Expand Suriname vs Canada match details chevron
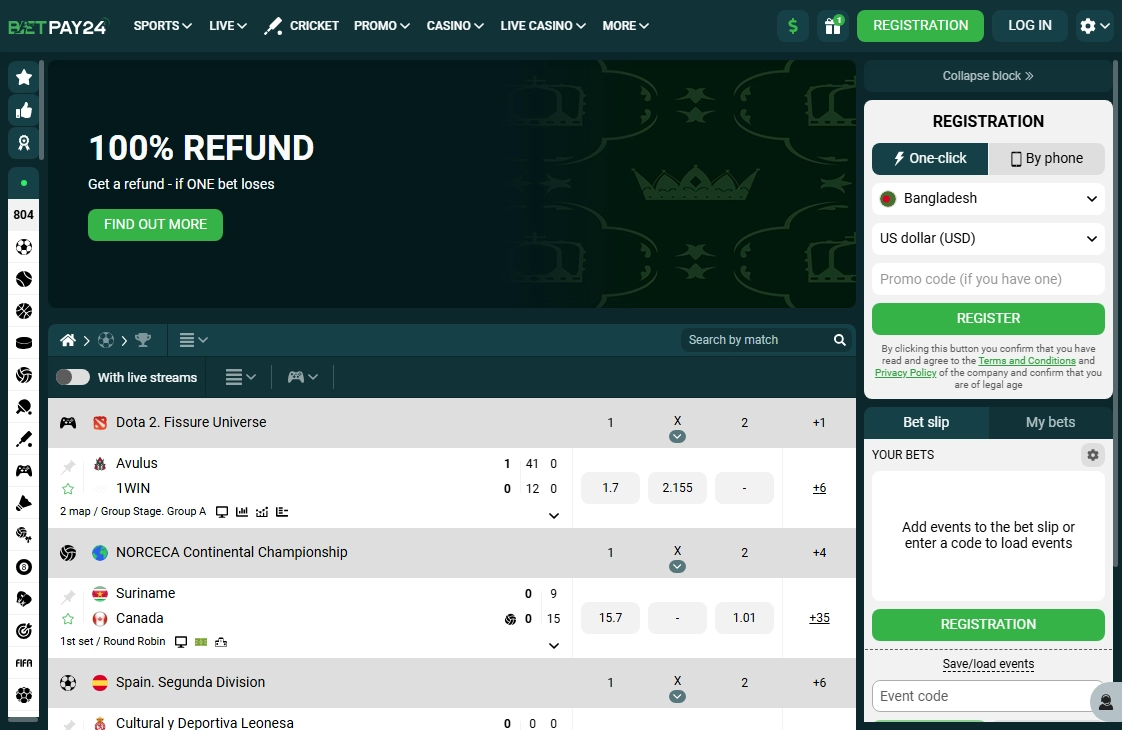This screenshot has height=730, width=1122. [x=554, y=646]
